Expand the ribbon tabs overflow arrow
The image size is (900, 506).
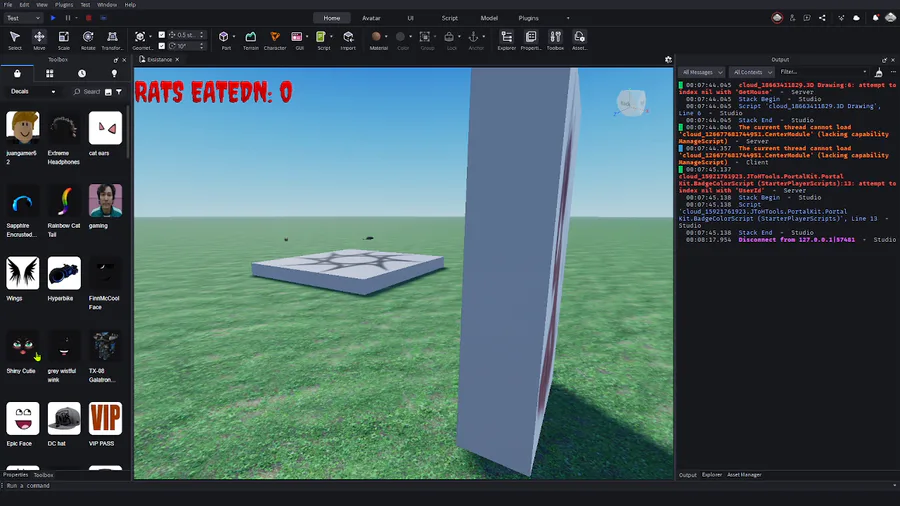568,18
